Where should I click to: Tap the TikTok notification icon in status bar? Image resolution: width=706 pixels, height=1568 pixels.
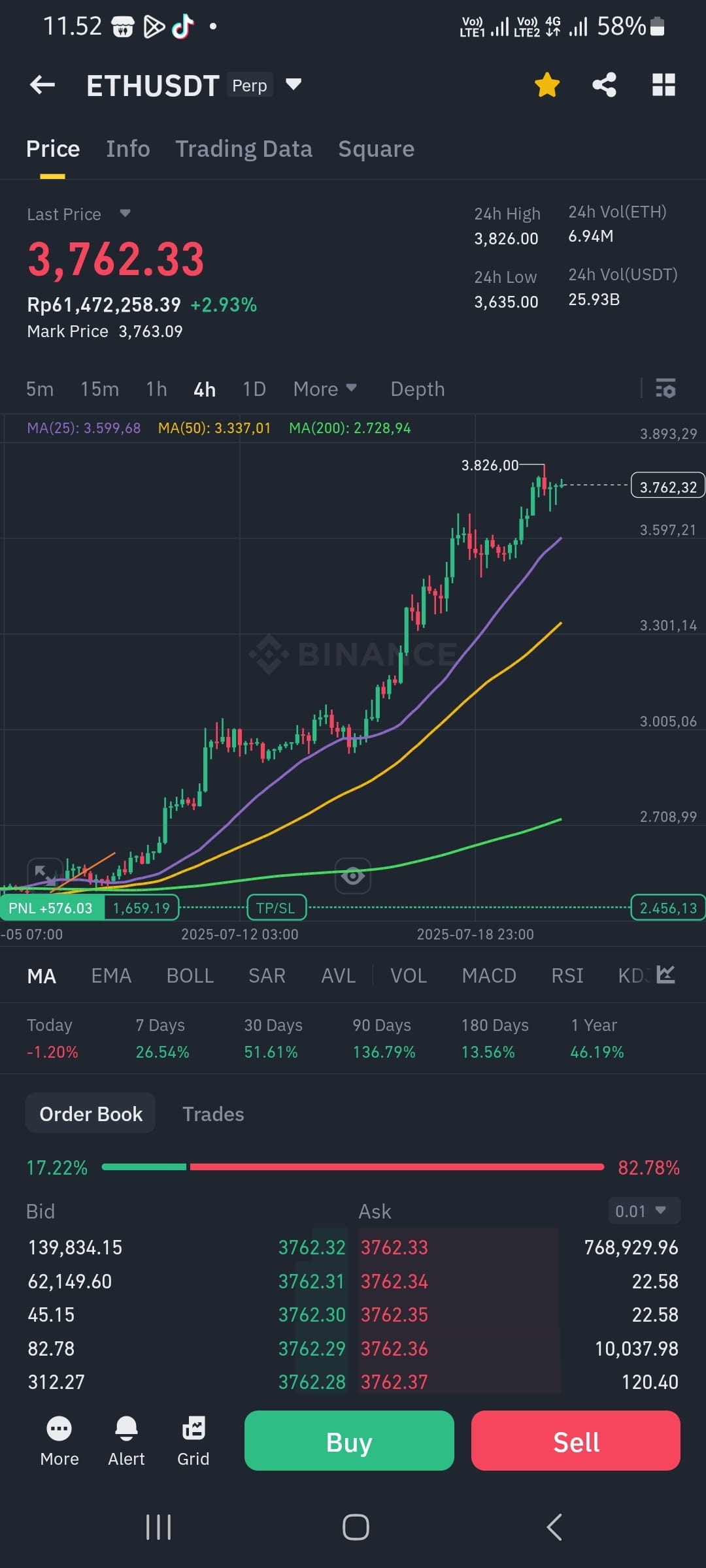point(182,27)
